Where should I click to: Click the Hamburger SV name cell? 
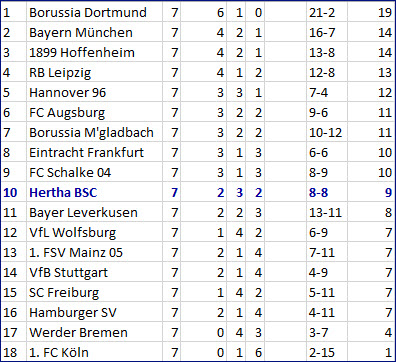click(94, 313)
